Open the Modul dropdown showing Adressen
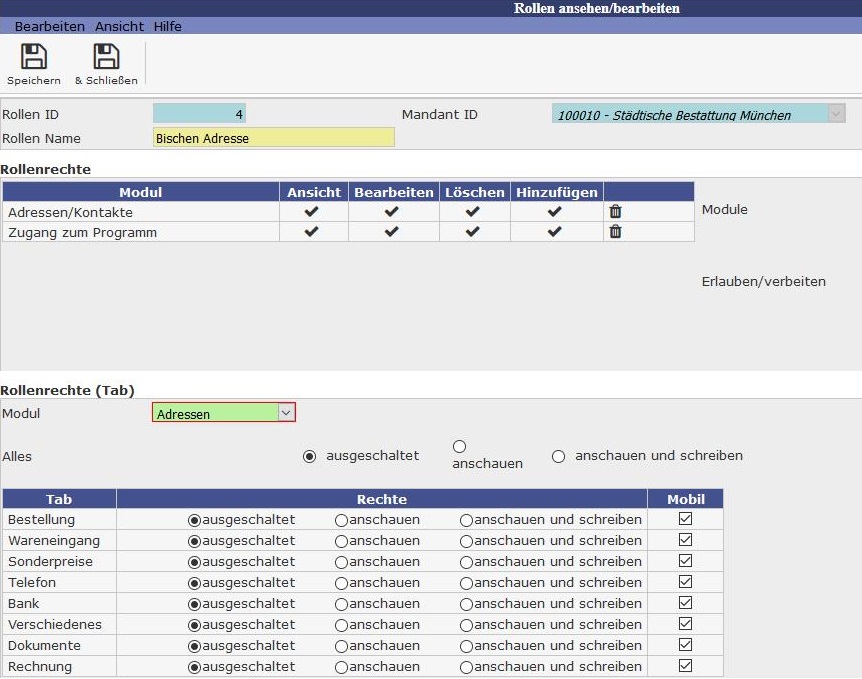The image size is (862, 679). [285, 413]
